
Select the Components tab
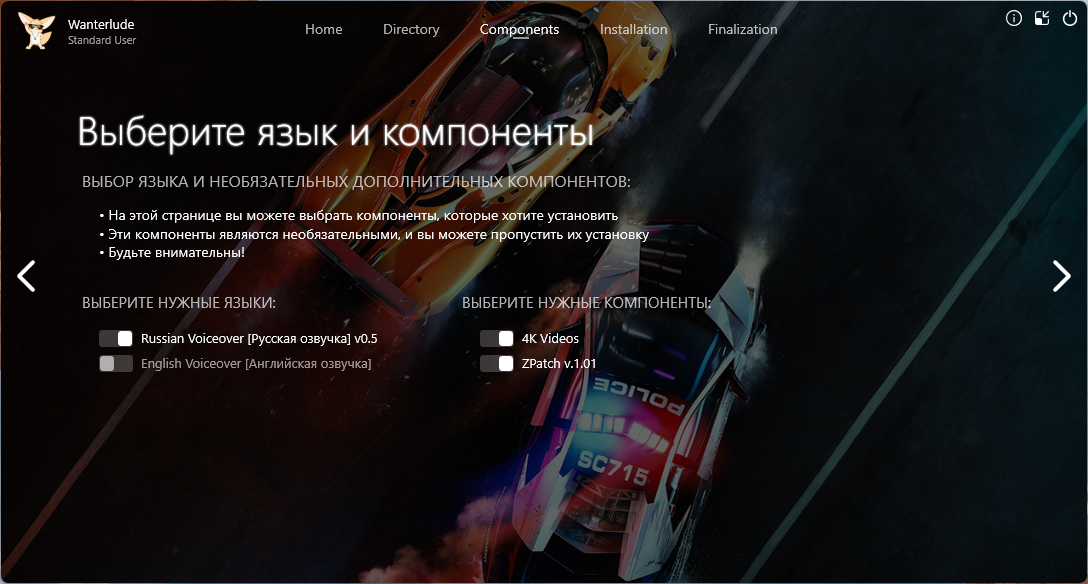[519, 29]
